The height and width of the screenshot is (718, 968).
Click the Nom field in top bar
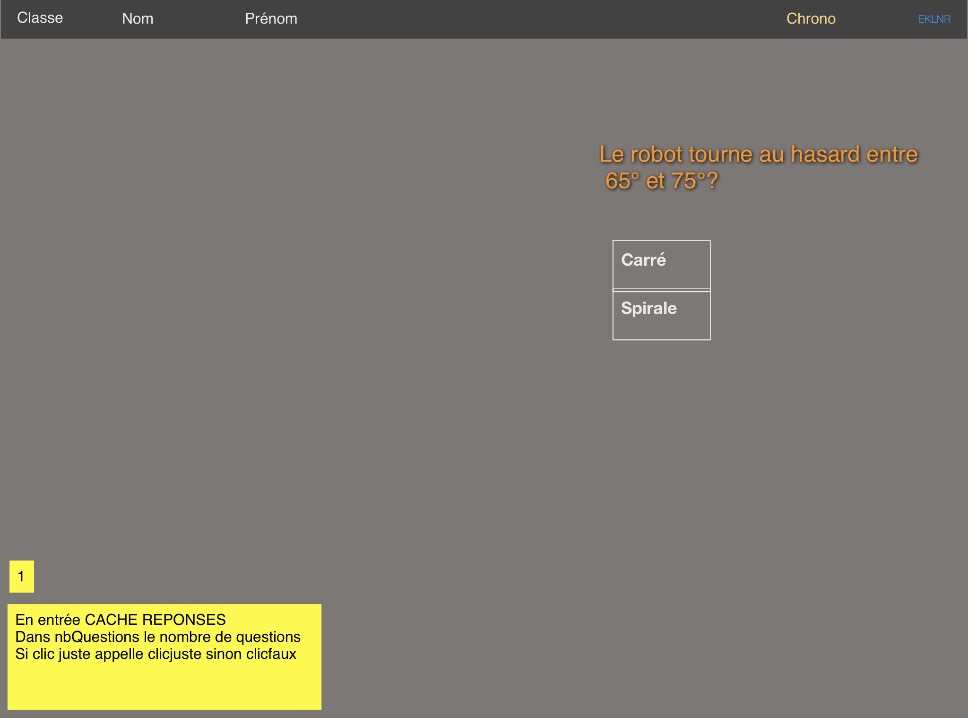click(x=138, y=19)
